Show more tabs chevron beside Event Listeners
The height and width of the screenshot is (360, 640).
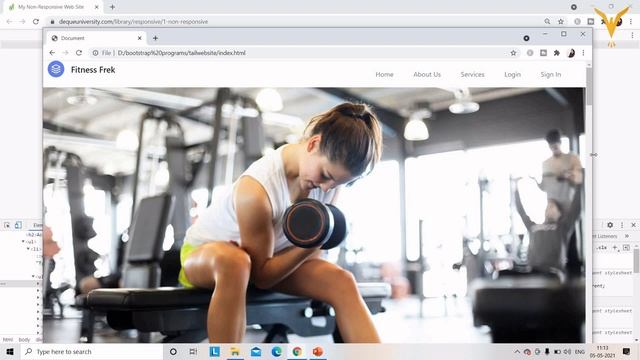point(627,236)
